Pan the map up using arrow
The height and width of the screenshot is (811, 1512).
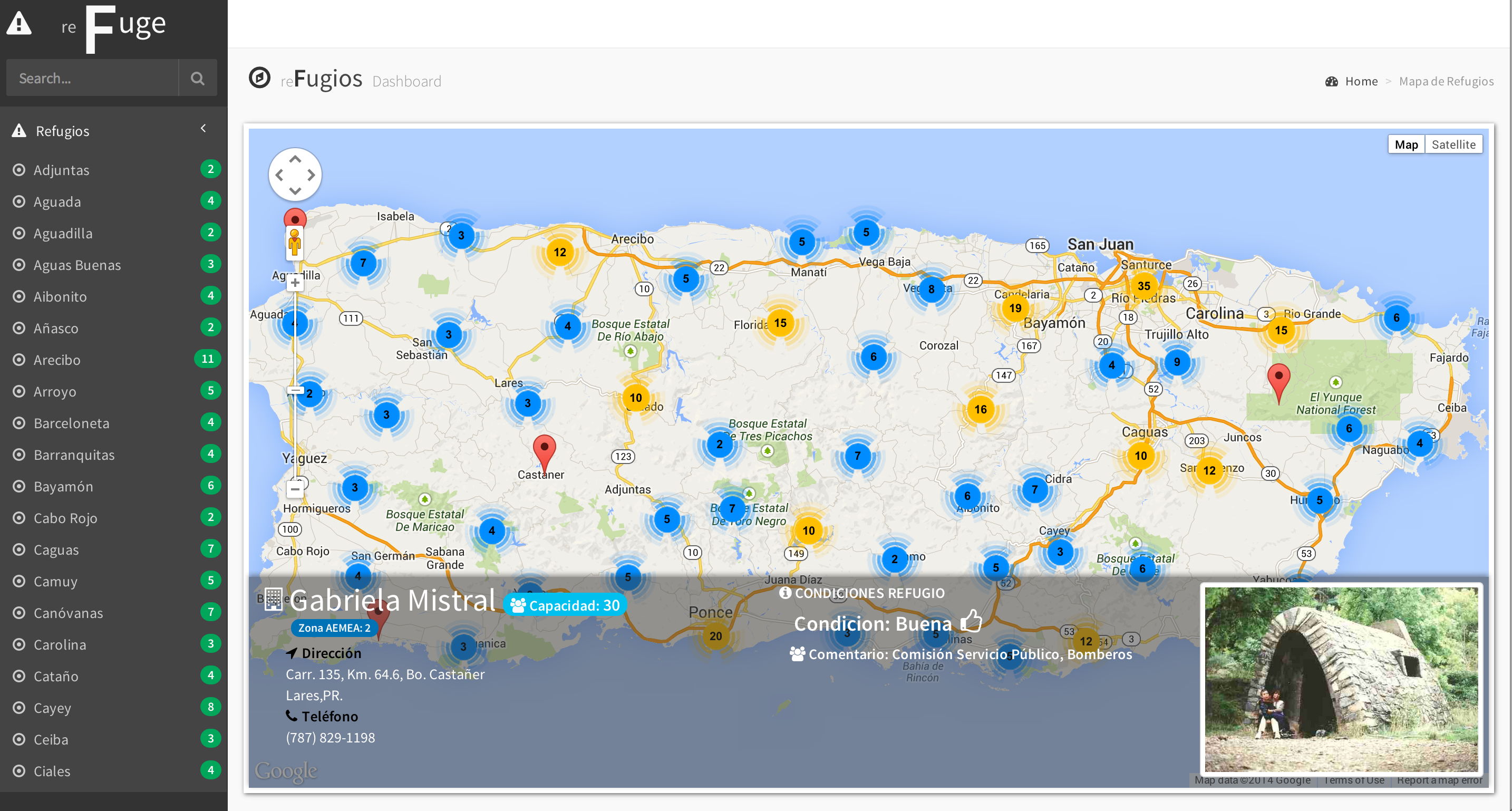pyautogui.click(x=295, y=159)
